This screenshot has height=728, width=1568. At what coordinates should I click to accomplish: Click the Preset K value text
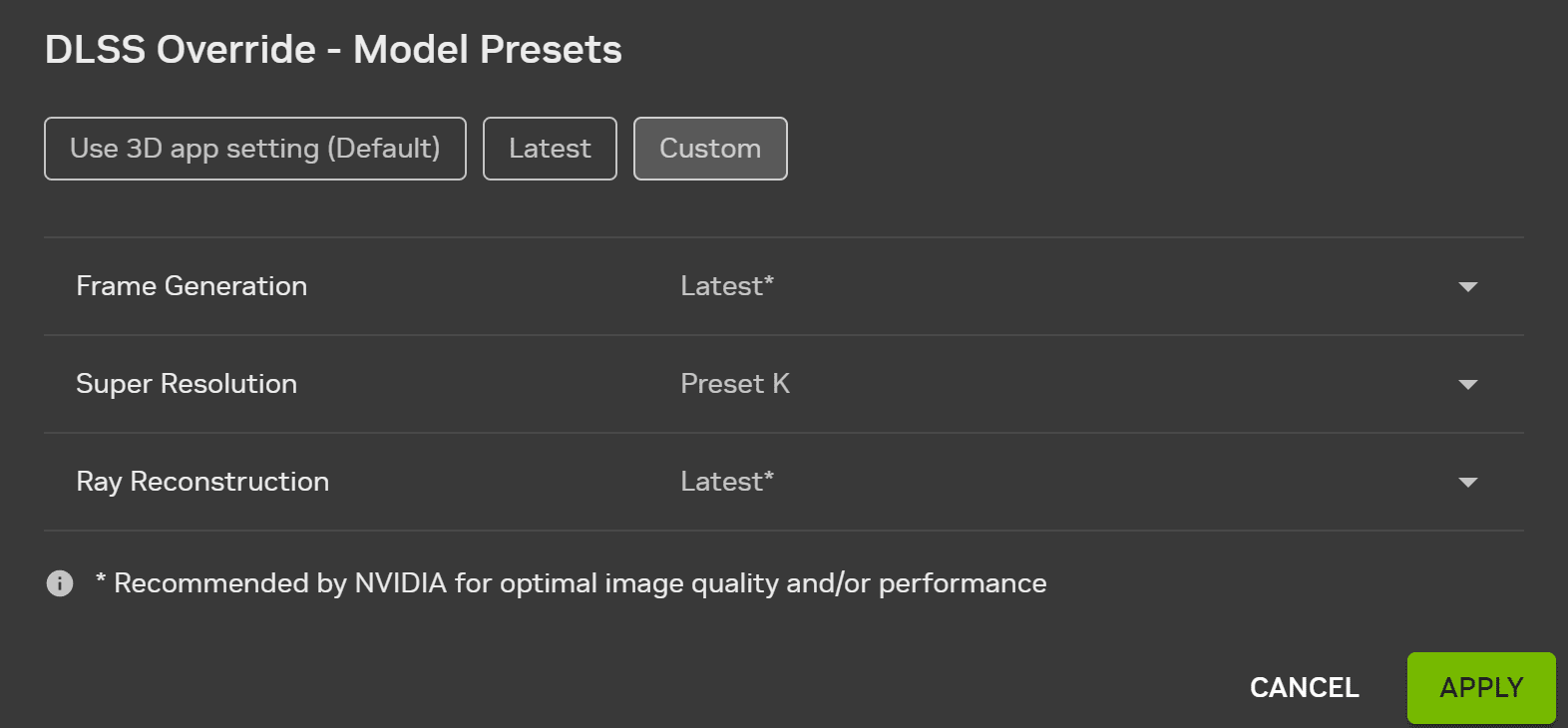(x=735, y=384)
